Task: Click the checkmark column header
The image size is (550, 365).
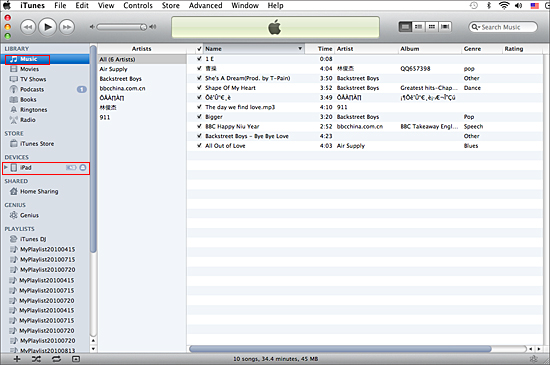Action: tap(199, 49)
